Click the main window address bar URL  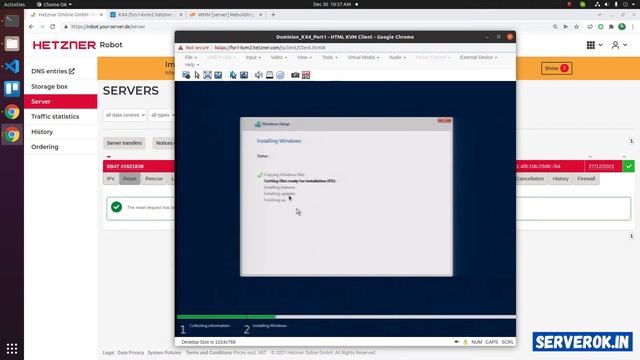click(x=108, y=27)
